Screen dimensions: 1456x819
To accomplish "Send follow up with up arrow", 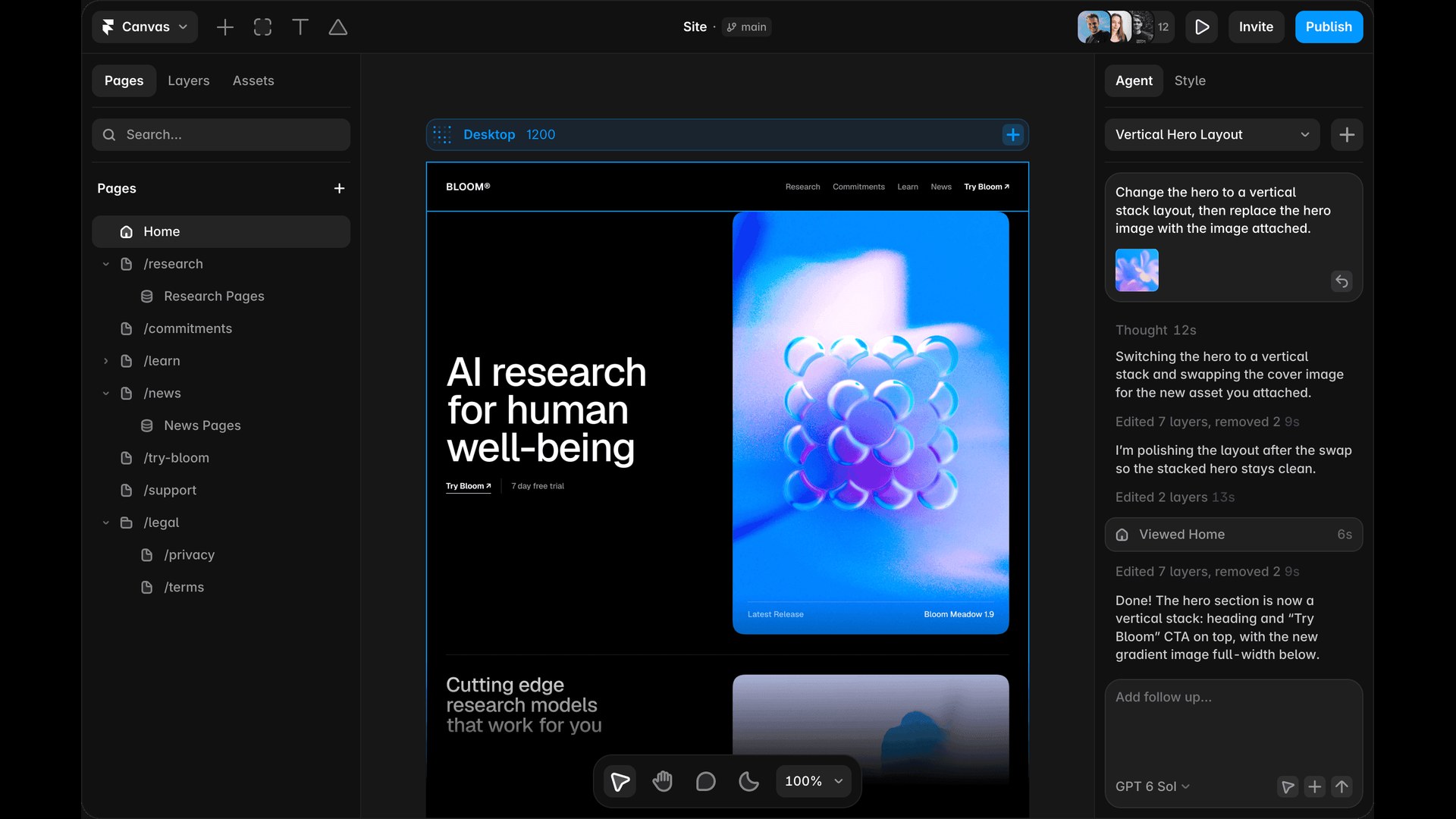I will 1341,786.
